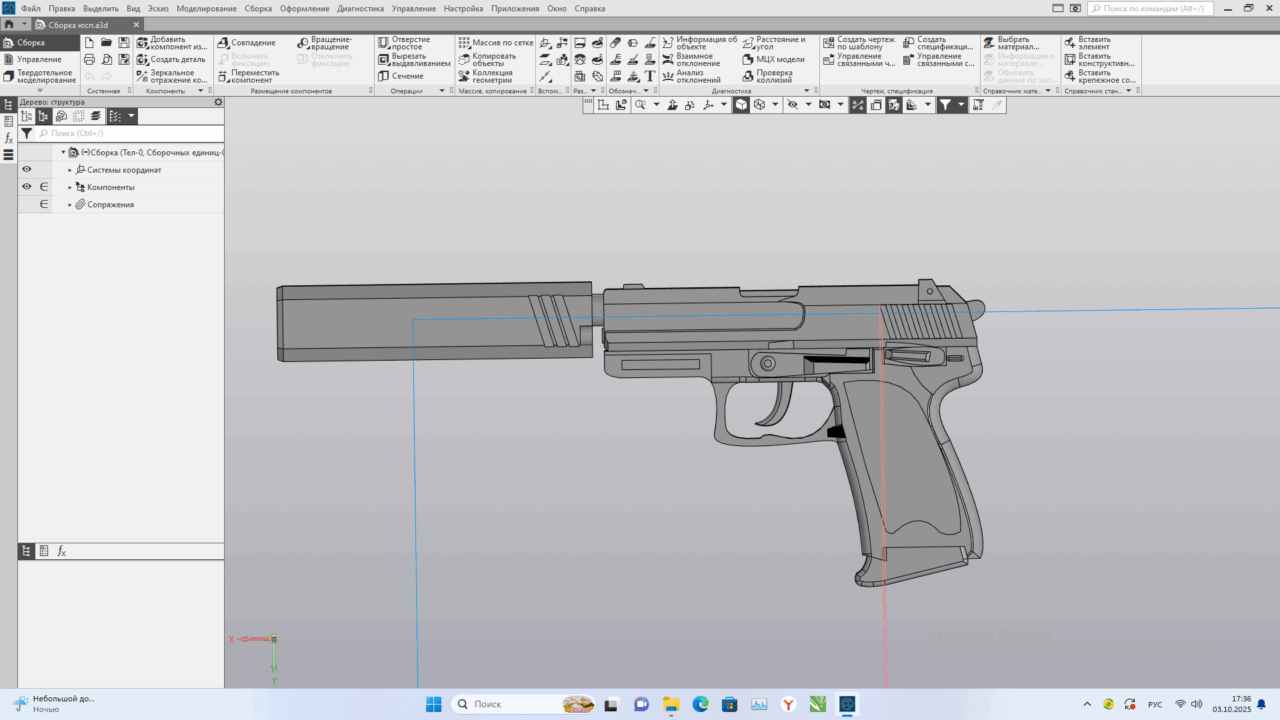Toggle visibility of Компоненты in the tree
Image resolution: width=1280 pixels, height=720 pixels.
point(27,187)
